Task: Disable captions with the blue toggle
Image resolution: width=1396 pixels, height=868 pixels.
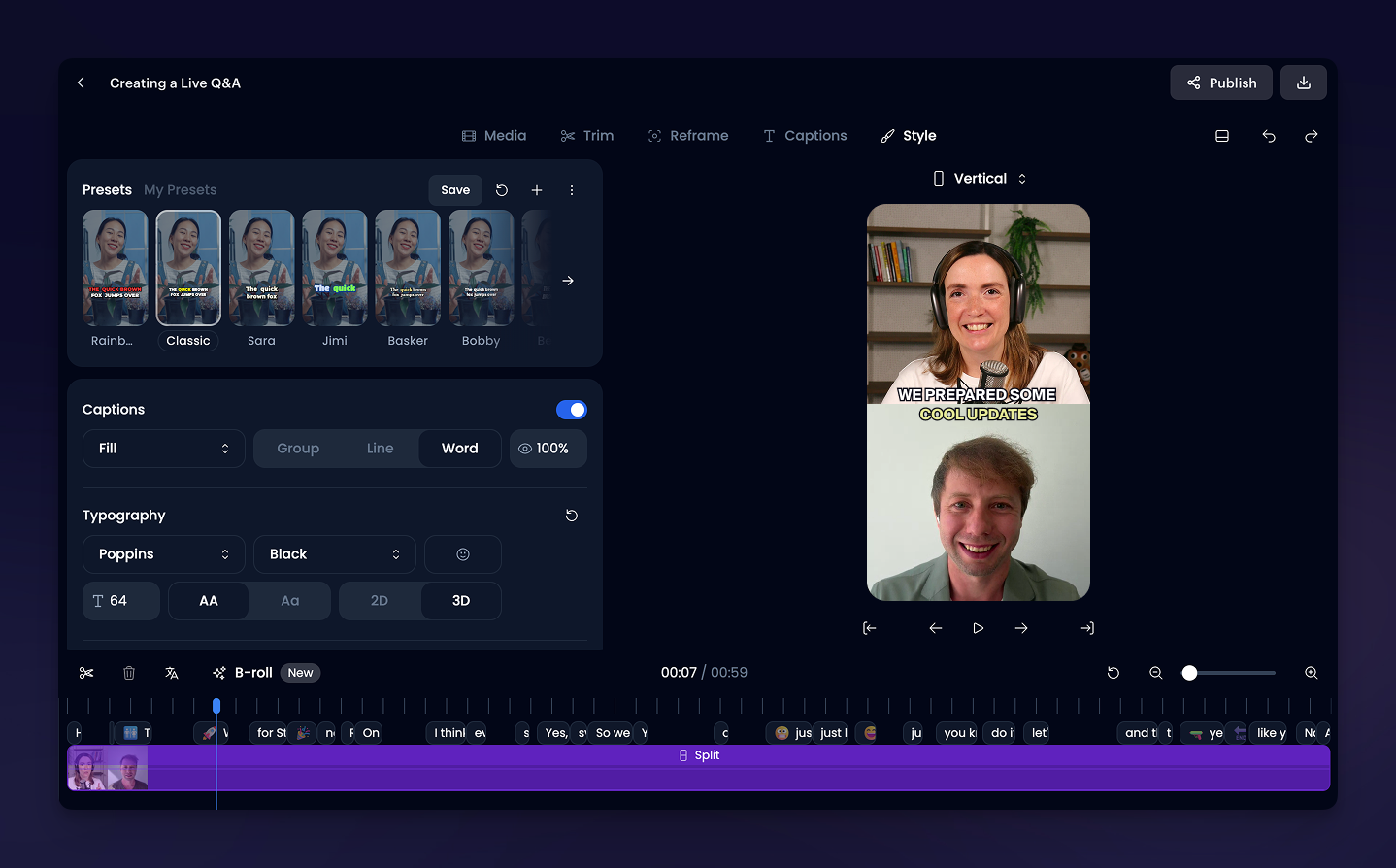Action: tap(572, 409)
